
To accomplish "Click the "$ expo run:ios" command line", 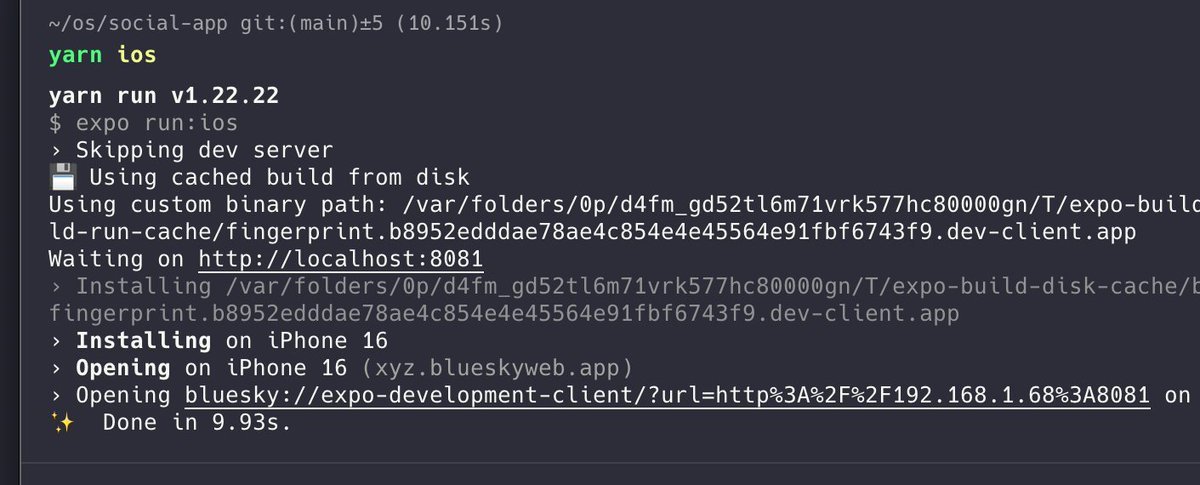I will [143, 124].
